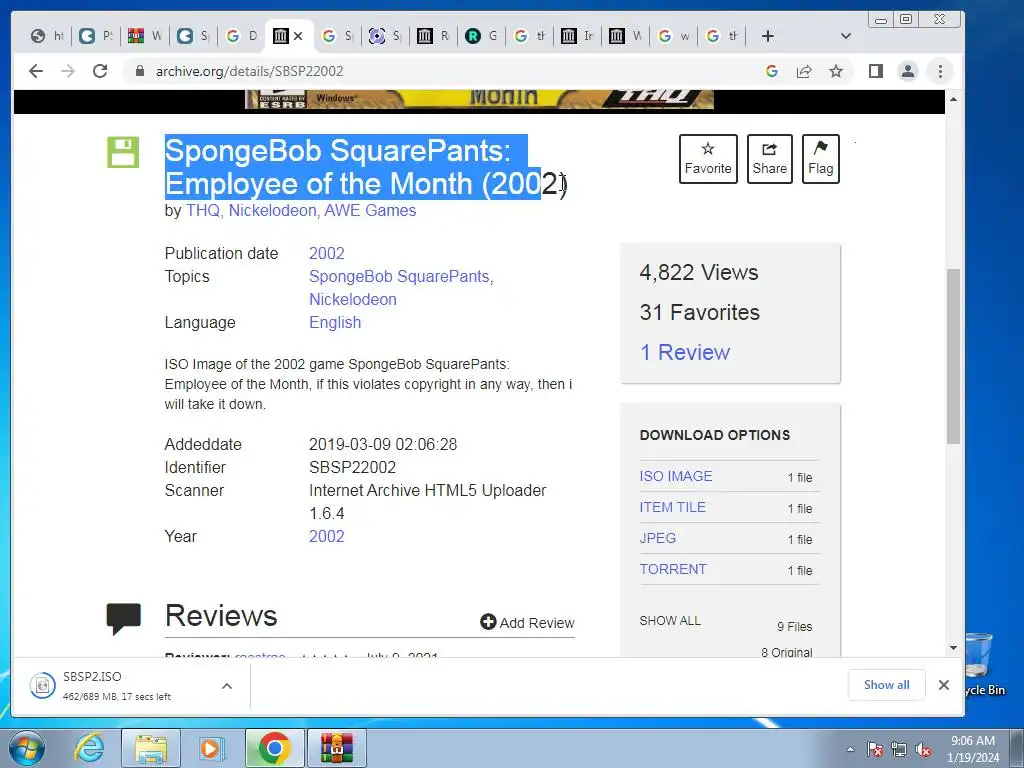Click the Google icon in address bar

pyautogui.click(x=772, y=71)
